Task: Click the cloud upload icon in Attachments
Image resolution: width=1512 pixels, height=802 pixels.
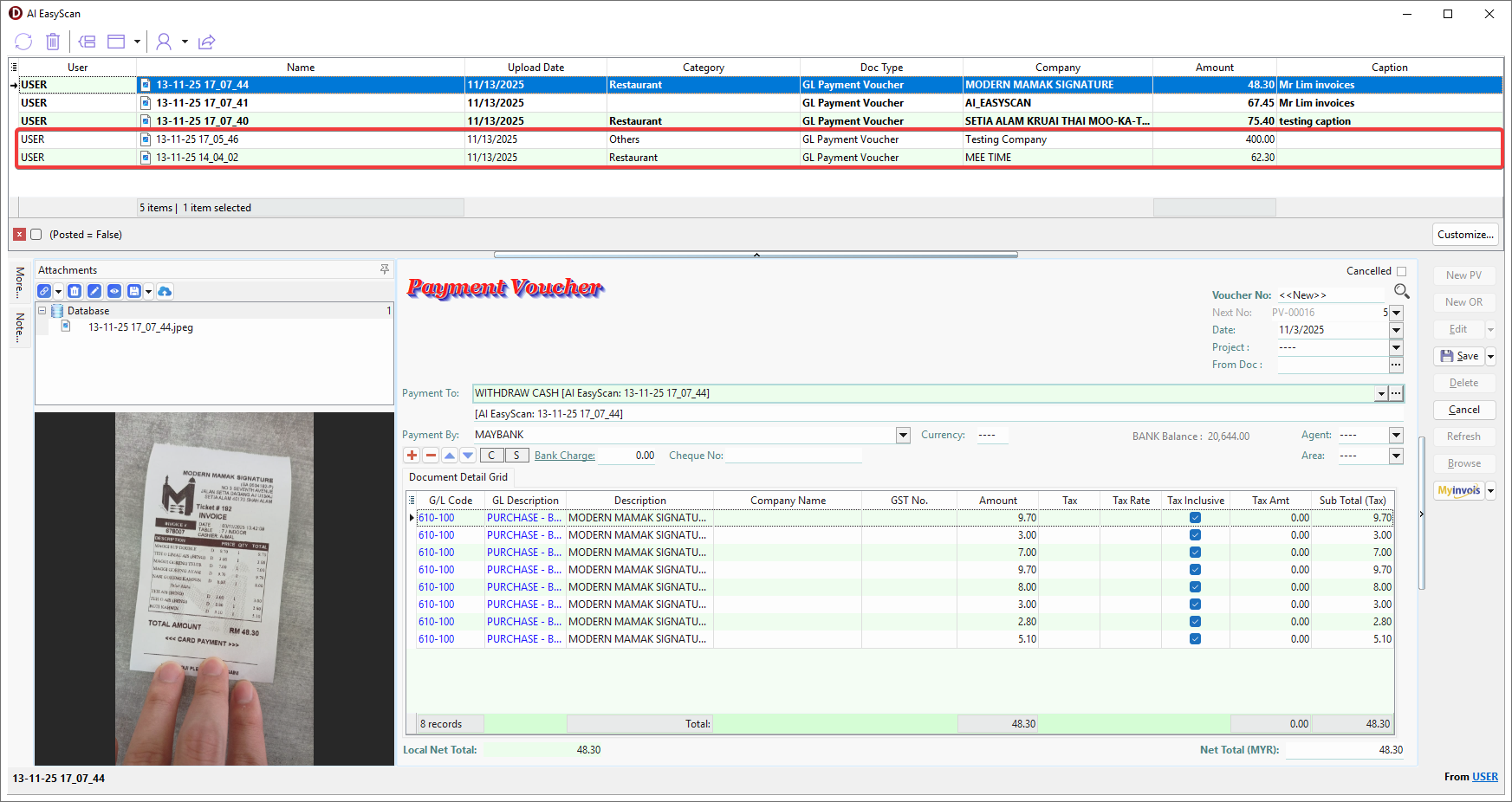Action: point(165,292)
